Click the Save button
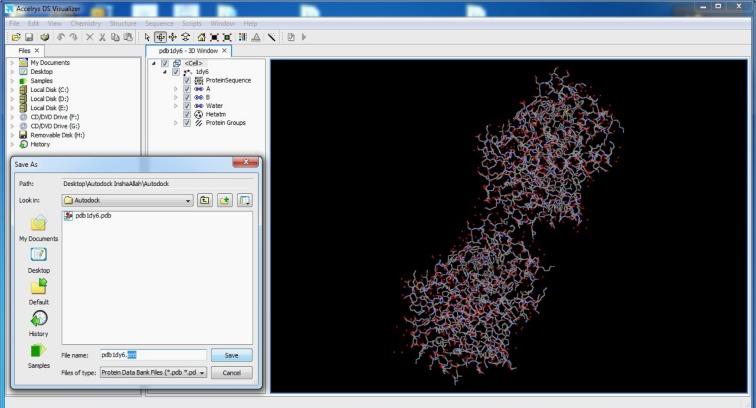The width and height of the screenshot is (756, 408). [x=231, y=355]
